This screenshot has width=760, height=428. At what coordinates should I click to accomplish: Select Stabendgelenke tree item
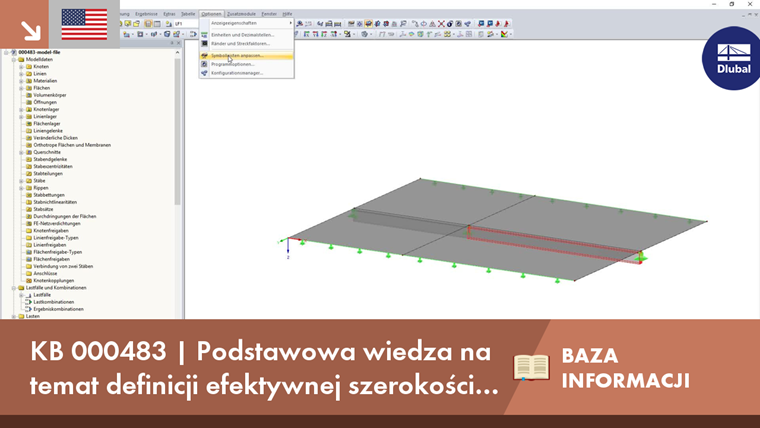(x=50, y=159)
